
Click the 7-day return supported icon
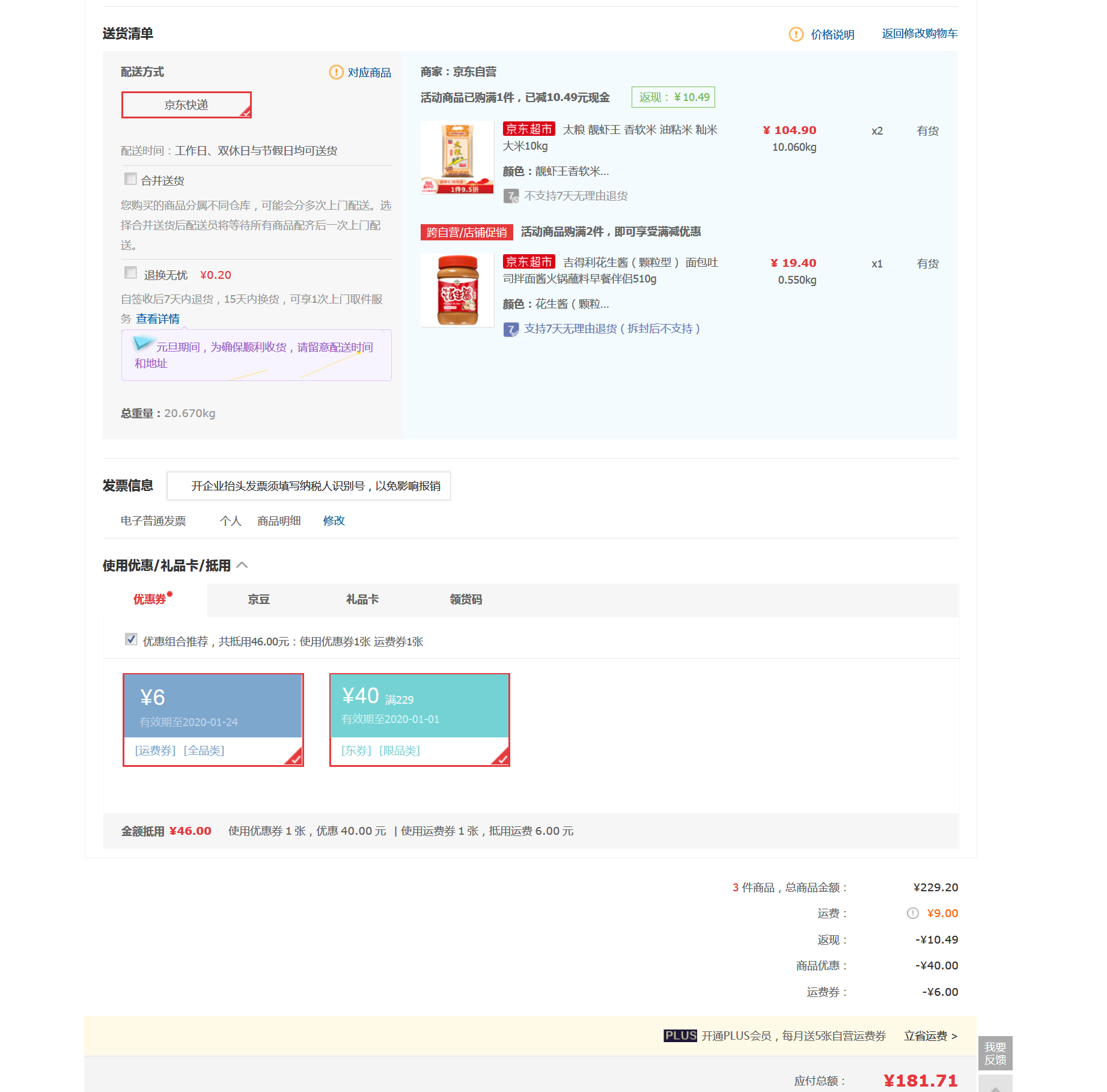[511, 329]
